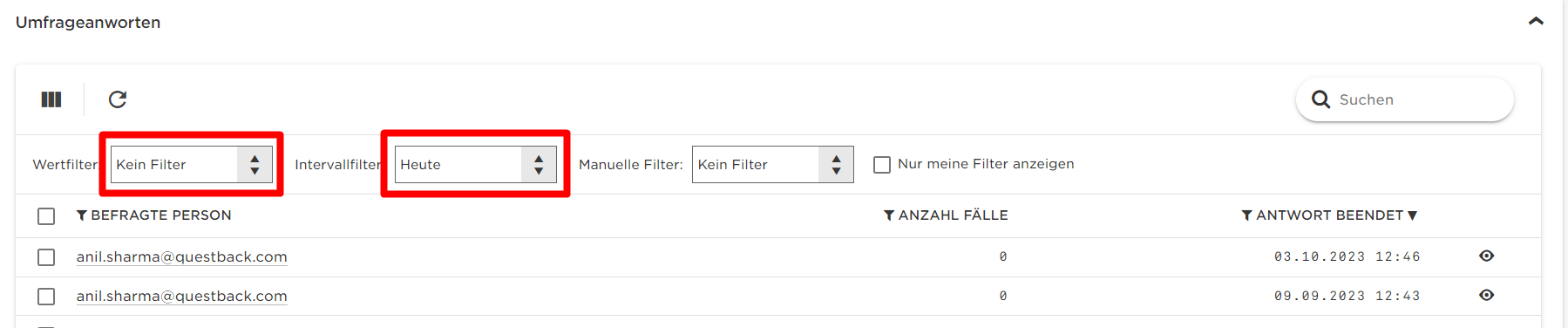
Task: Tick the select-all header checkbox
Action: click(x=46, y=216)
